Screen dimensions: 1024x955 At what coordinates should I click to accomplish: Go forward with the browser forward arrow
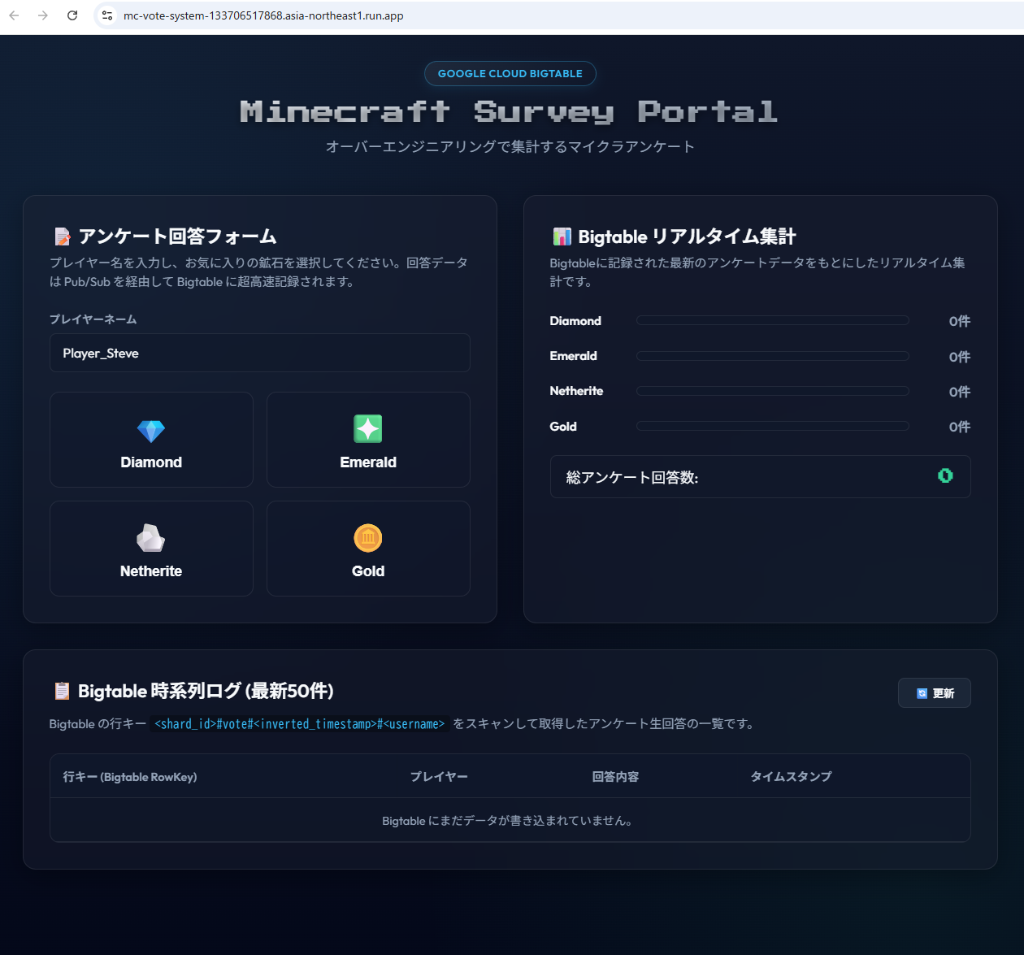point(43,15)
